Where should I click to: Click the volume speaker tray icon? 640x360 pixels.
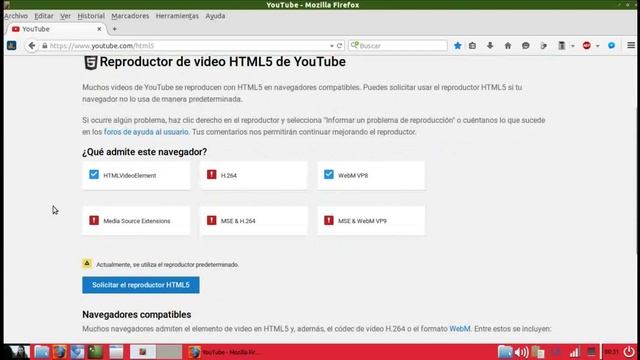coord(522,352)
